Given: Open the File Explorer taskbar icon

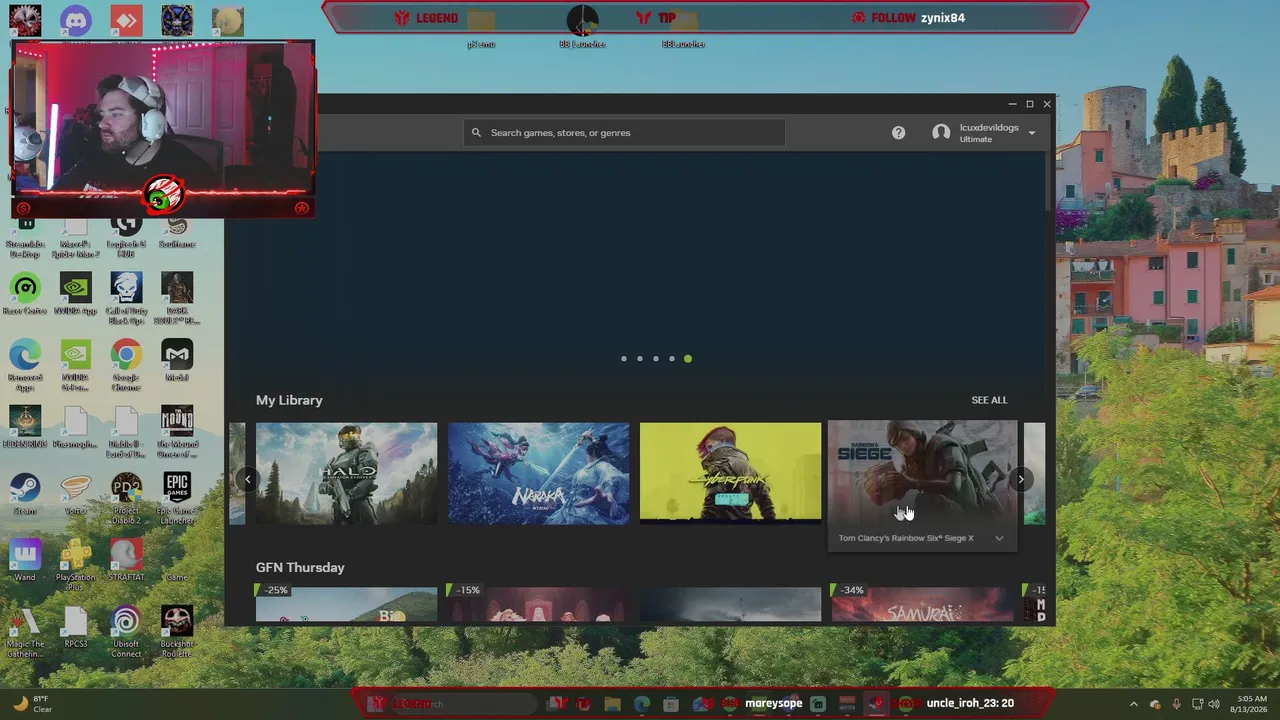Looking at the screenshot, I should (x=612, y=704).
